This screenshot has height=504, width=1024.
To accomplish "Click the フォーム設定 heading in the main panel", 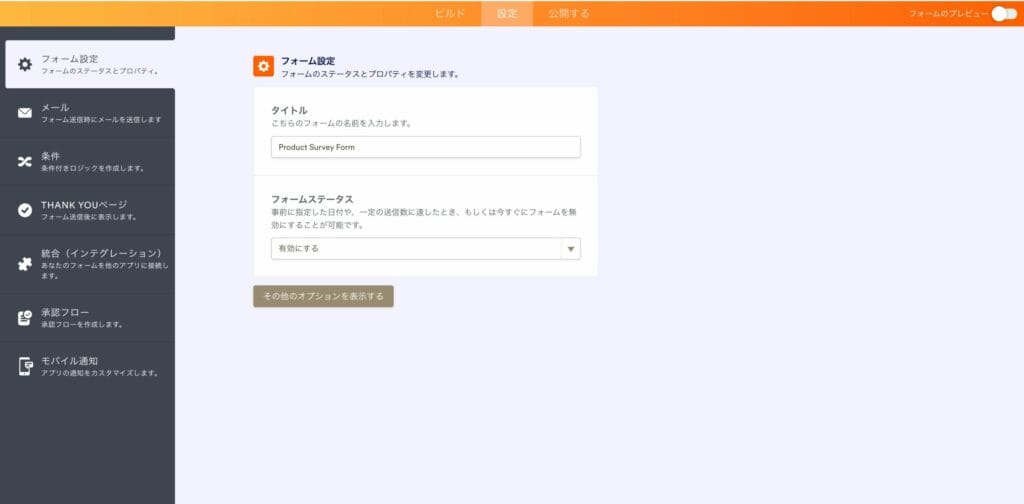I will coord(308,61).
